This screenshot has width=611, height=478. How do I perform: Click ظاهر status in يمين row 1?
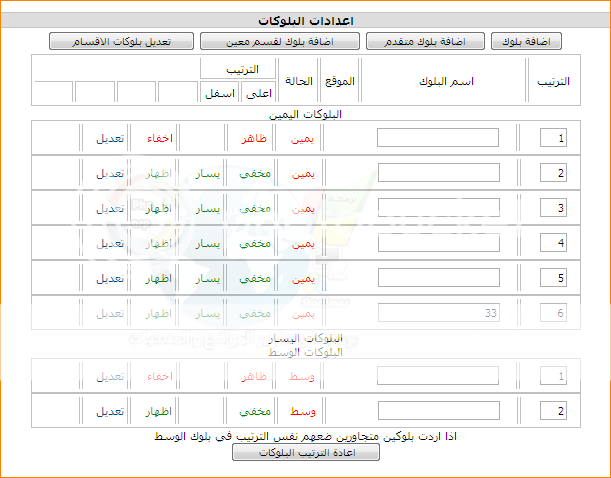coord(254,139)
